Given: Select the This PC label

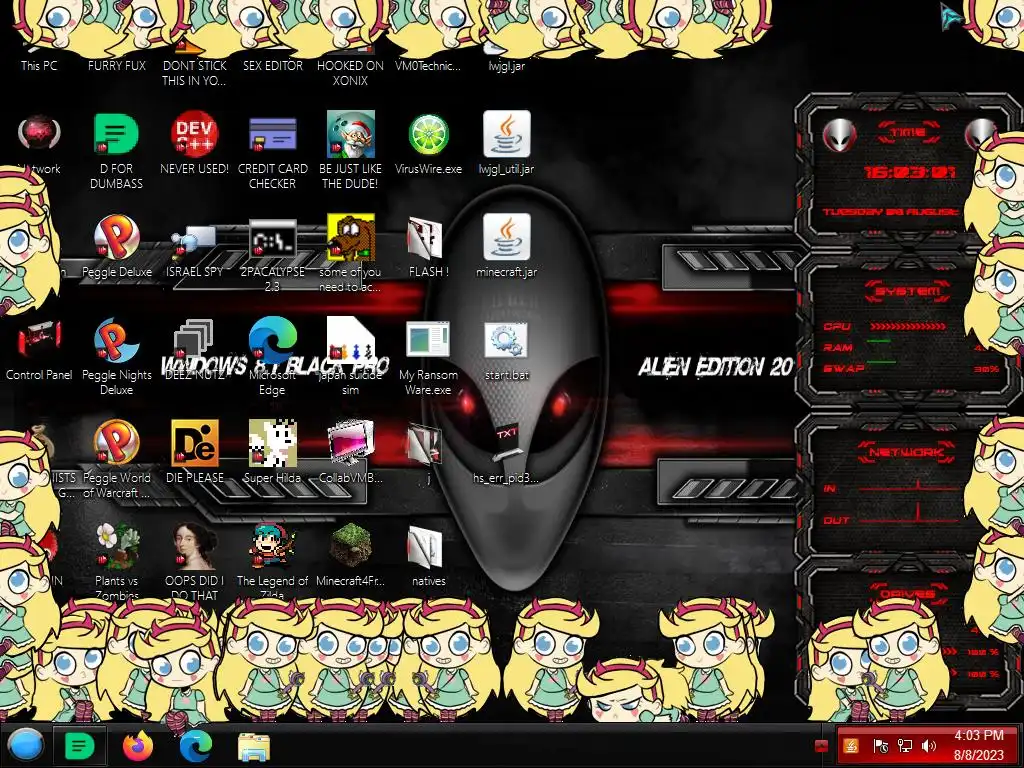Looking at the screenshot, I should click(x=39, y=65).
